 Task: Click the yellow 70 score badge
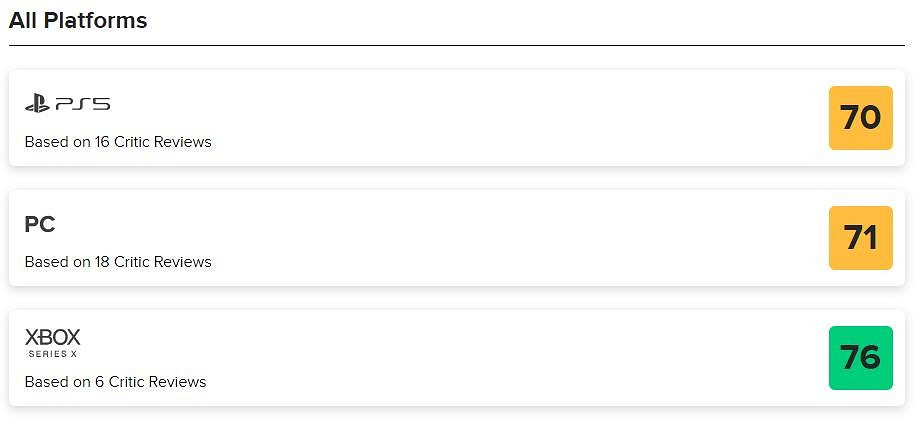860,118
